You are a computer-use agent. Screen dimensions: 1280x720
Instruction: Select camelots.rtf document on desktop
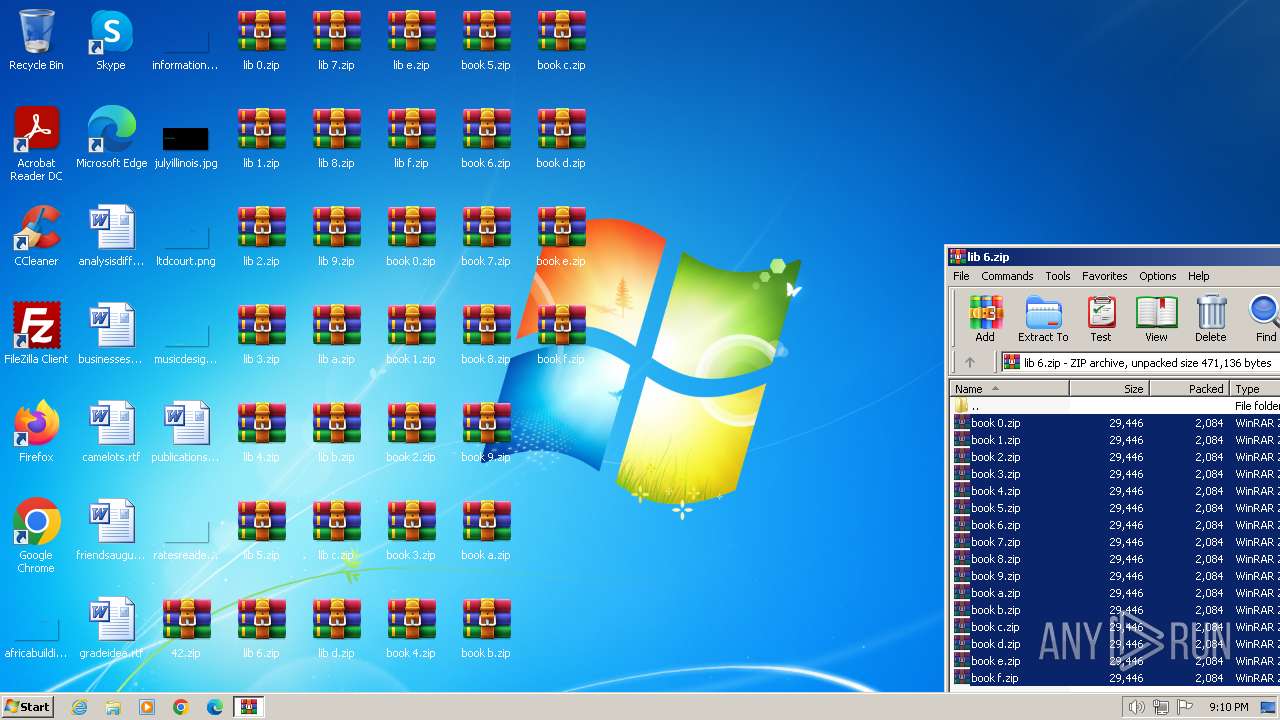(111, 433)
